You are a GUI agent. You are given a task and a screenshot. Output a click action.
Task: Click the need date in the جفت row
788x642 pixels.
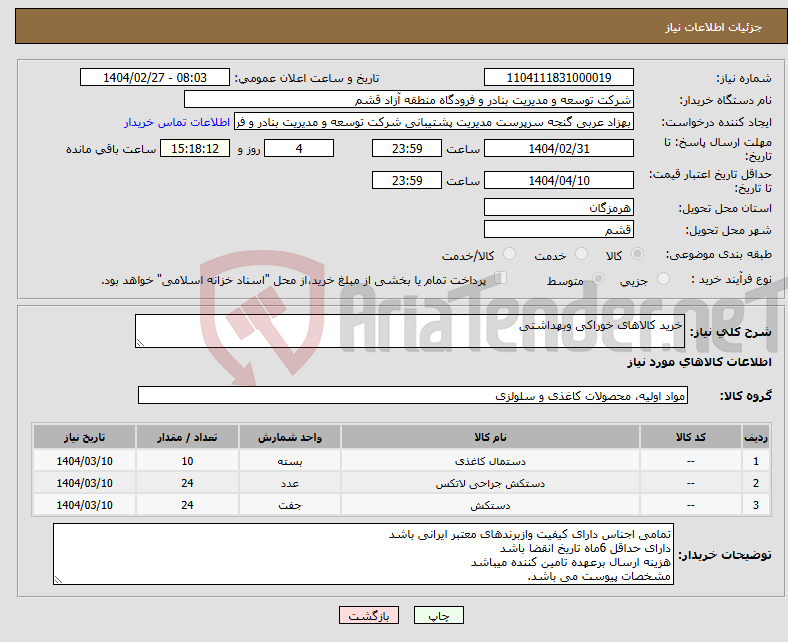[84, 505]
